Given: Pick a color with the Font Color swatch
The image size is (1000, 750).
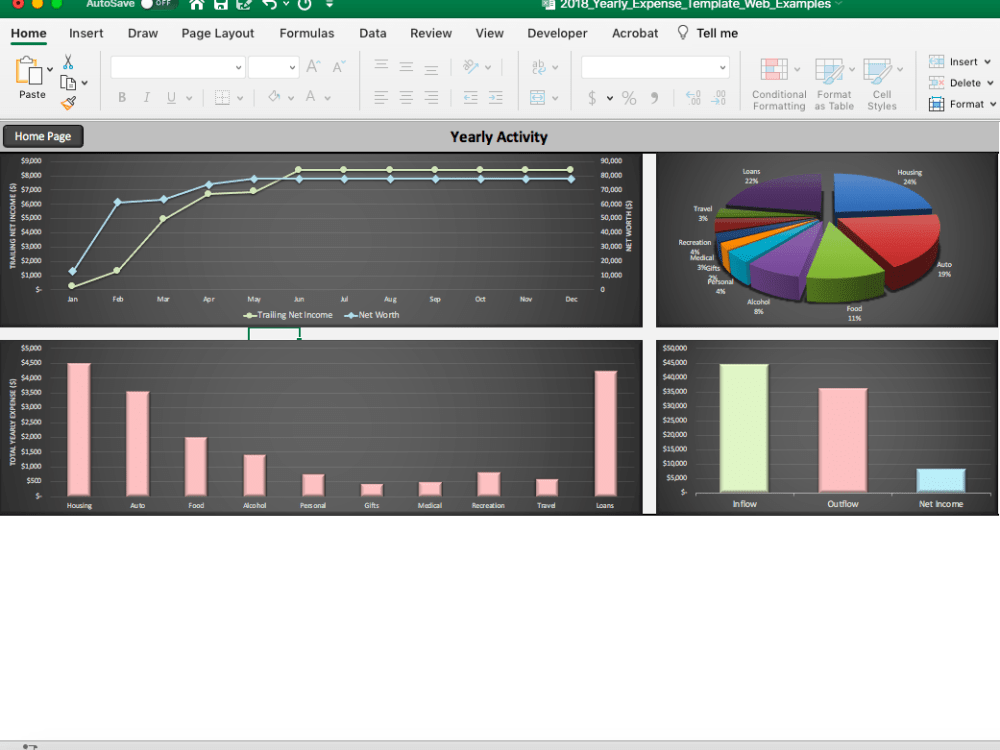Looking at the screenshot, I should (310, 96).
